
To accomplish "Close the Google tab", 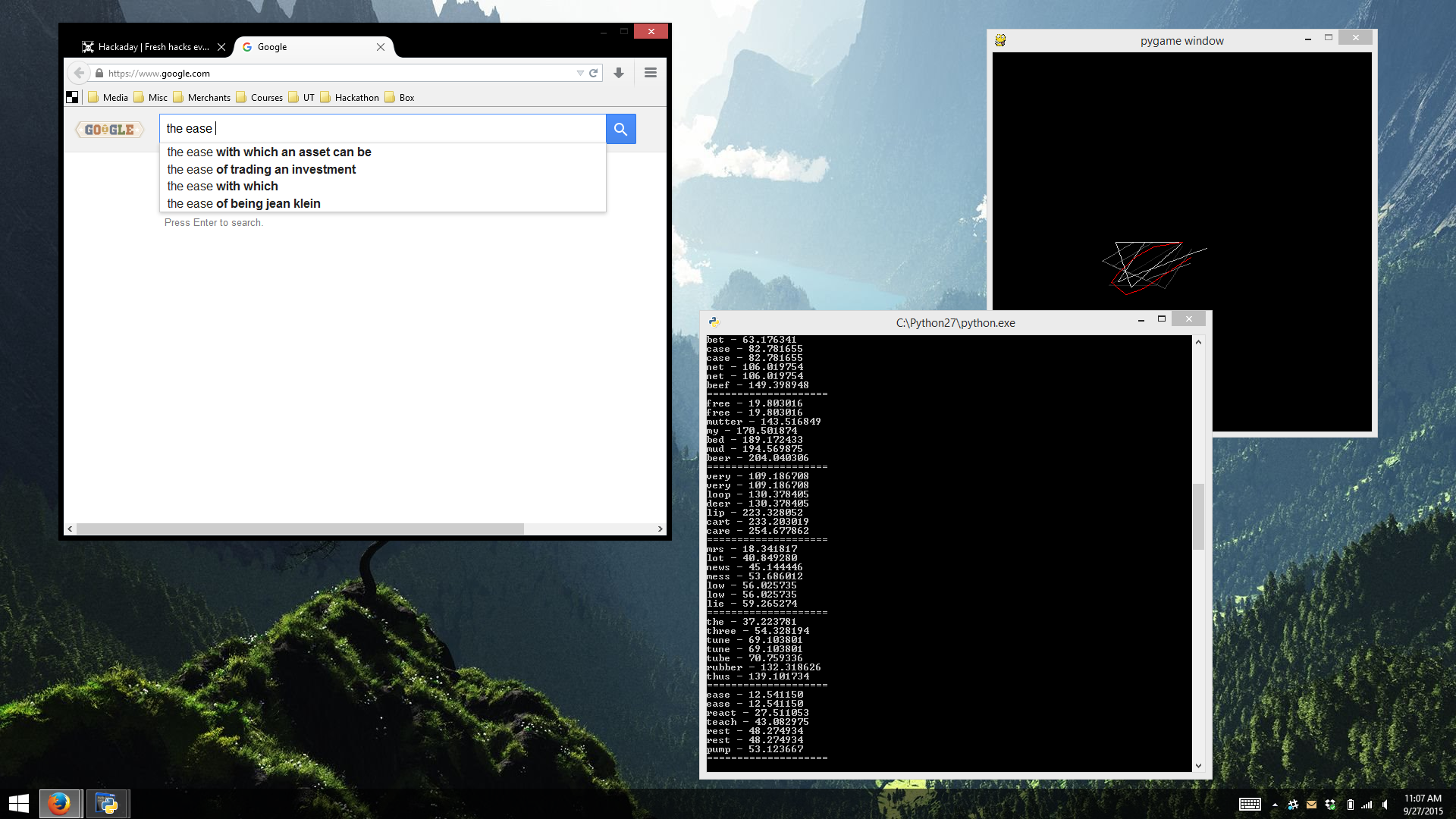I will (381, 47).
